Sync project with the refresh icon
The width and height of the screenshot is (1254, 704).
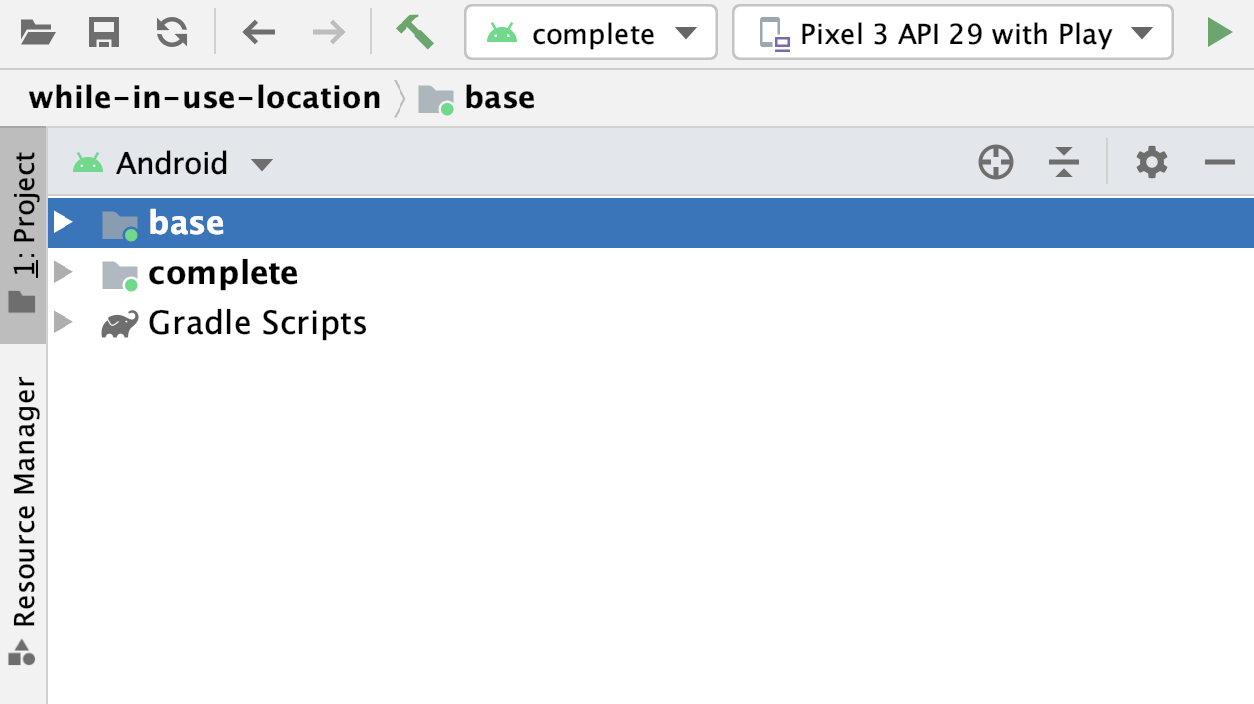pyautogui.click(x=172, y=33)
